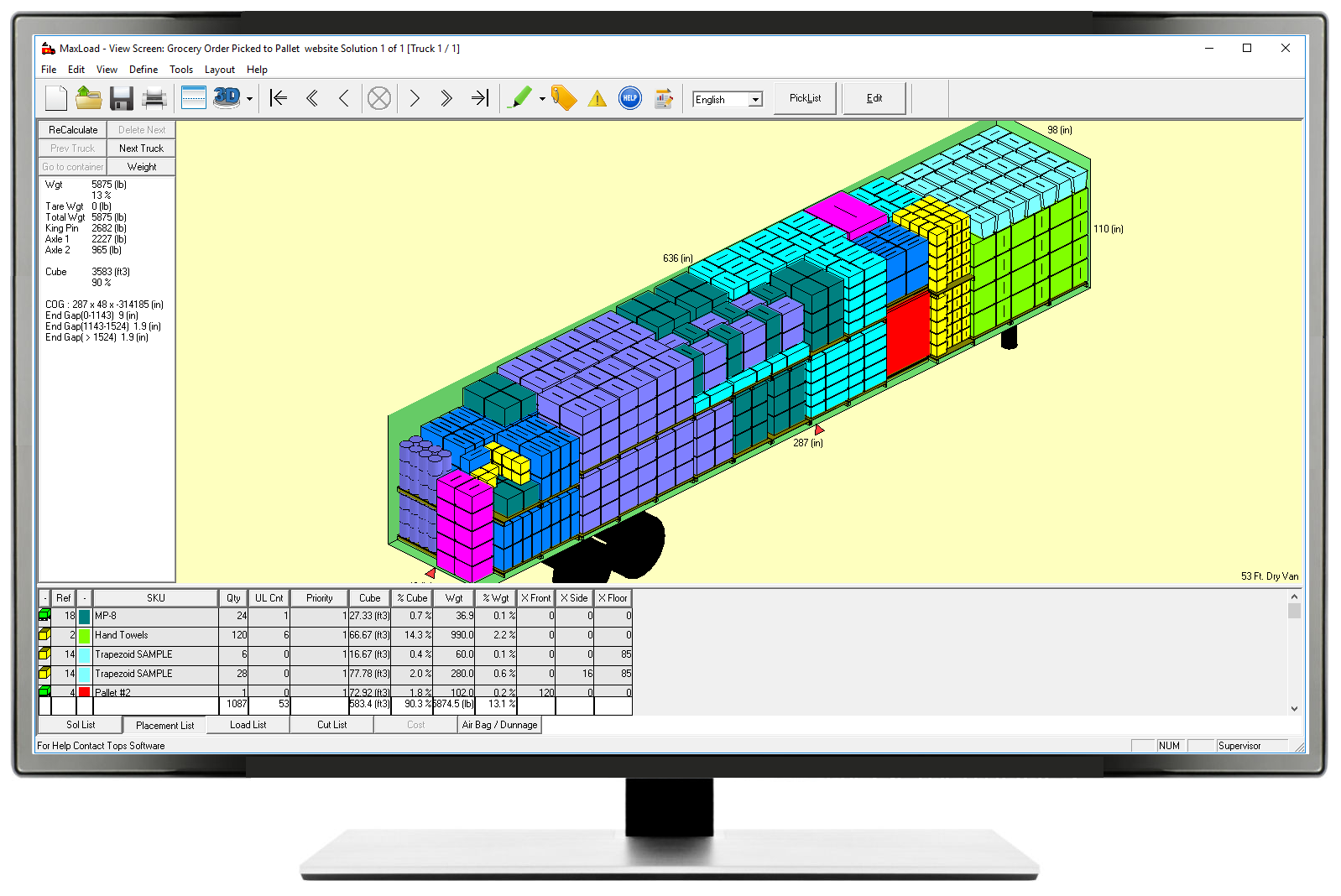
Task: Click the Next Truck button
Action: pyautogui.click(x=141, y=148)
